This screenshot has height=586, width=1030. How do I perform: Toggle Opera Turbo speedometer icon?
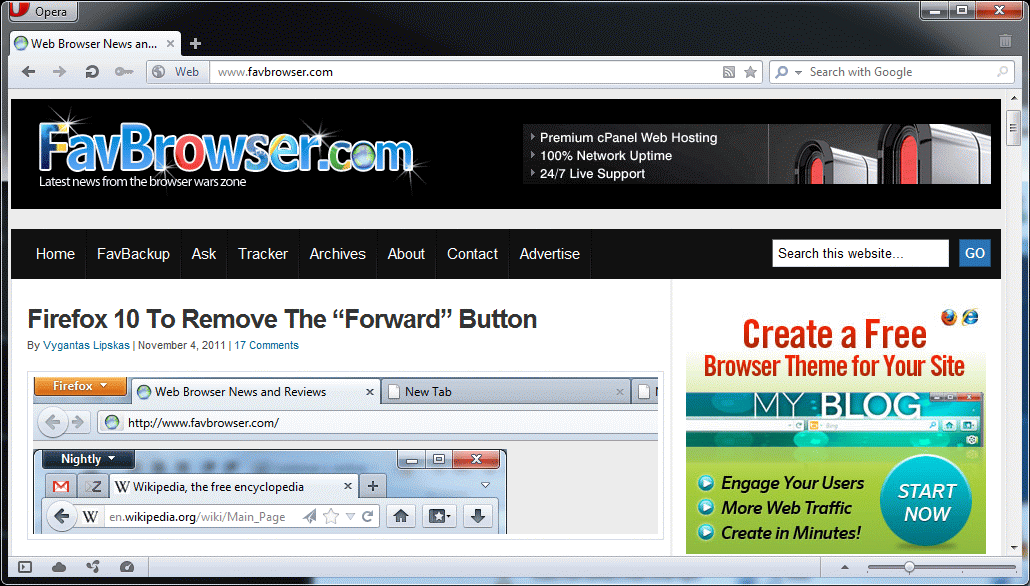pos(126,567)
